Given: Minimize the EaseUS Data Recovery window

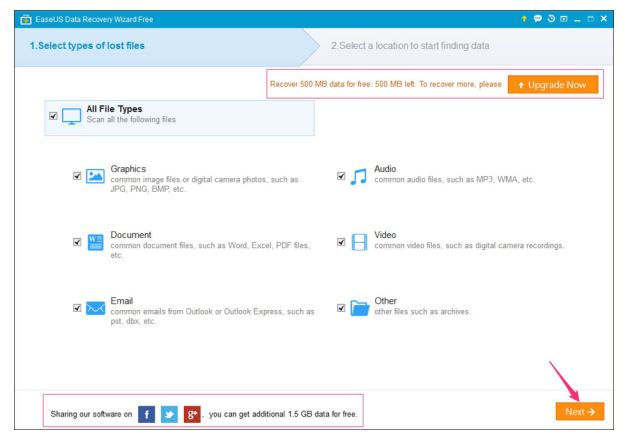Looking at the screenshot, I should pyautogui.click(x=577, y=19).
